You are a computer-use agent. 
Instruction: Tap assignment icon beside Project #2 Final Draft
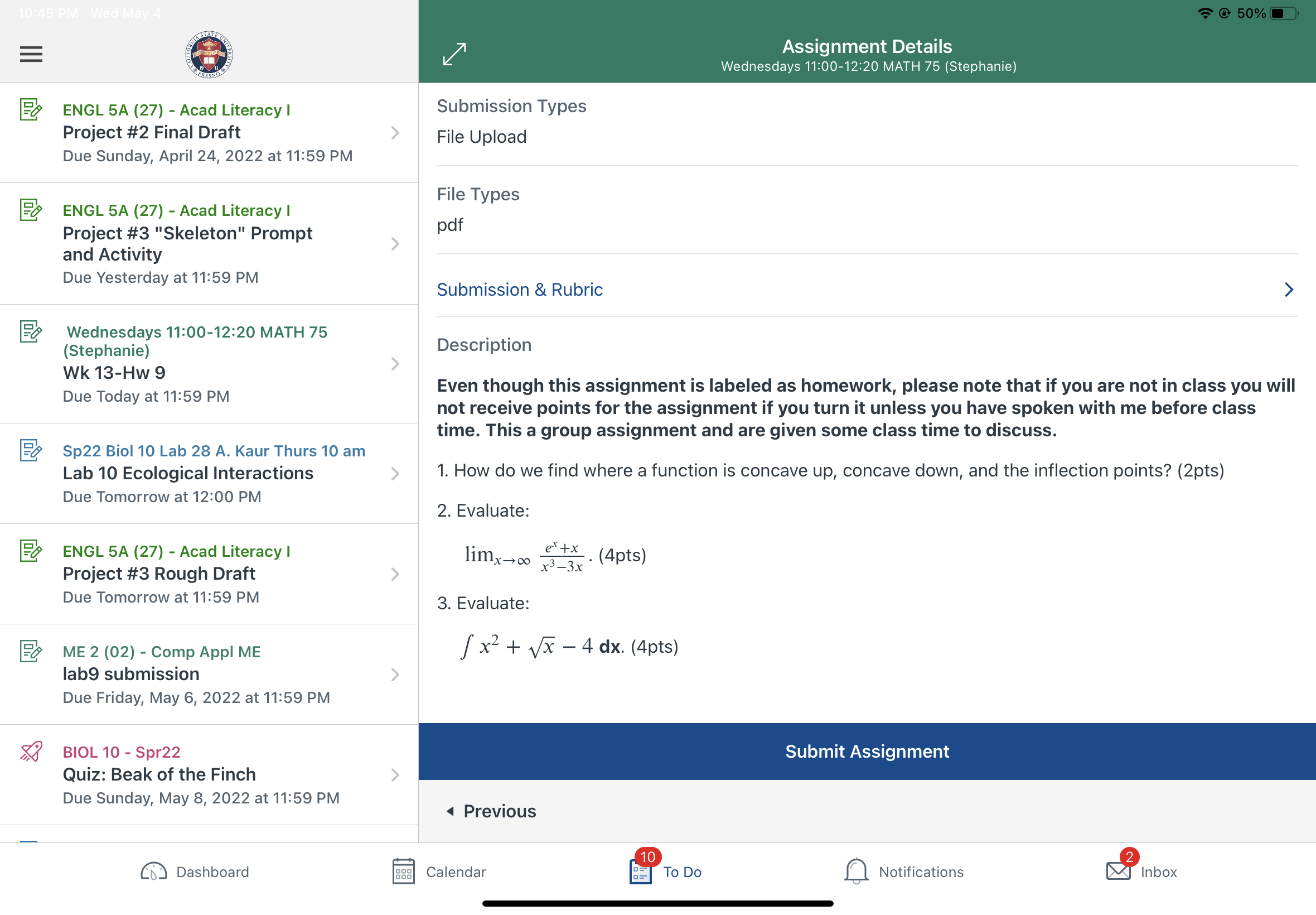click(31, 109)
